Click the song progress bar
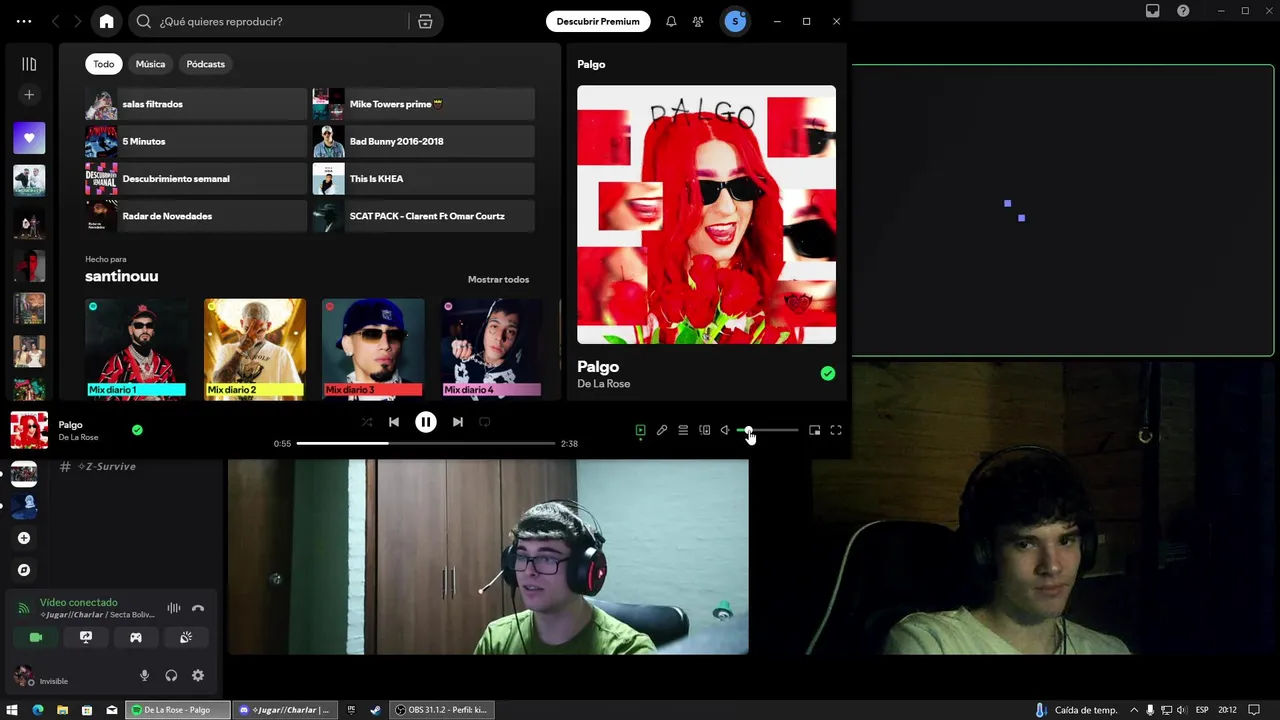 (426, 443)
